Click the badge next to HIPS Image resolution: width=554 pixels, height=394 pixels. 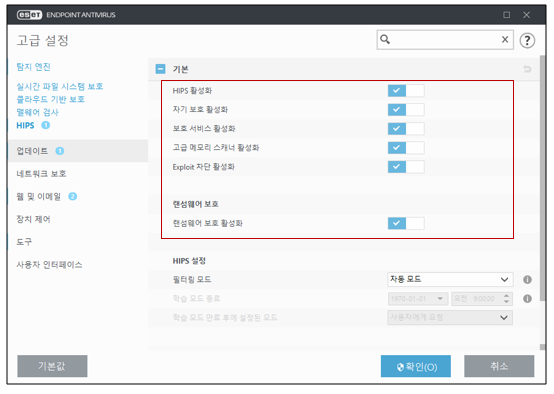pyautogui.click(x=46, y=125)
